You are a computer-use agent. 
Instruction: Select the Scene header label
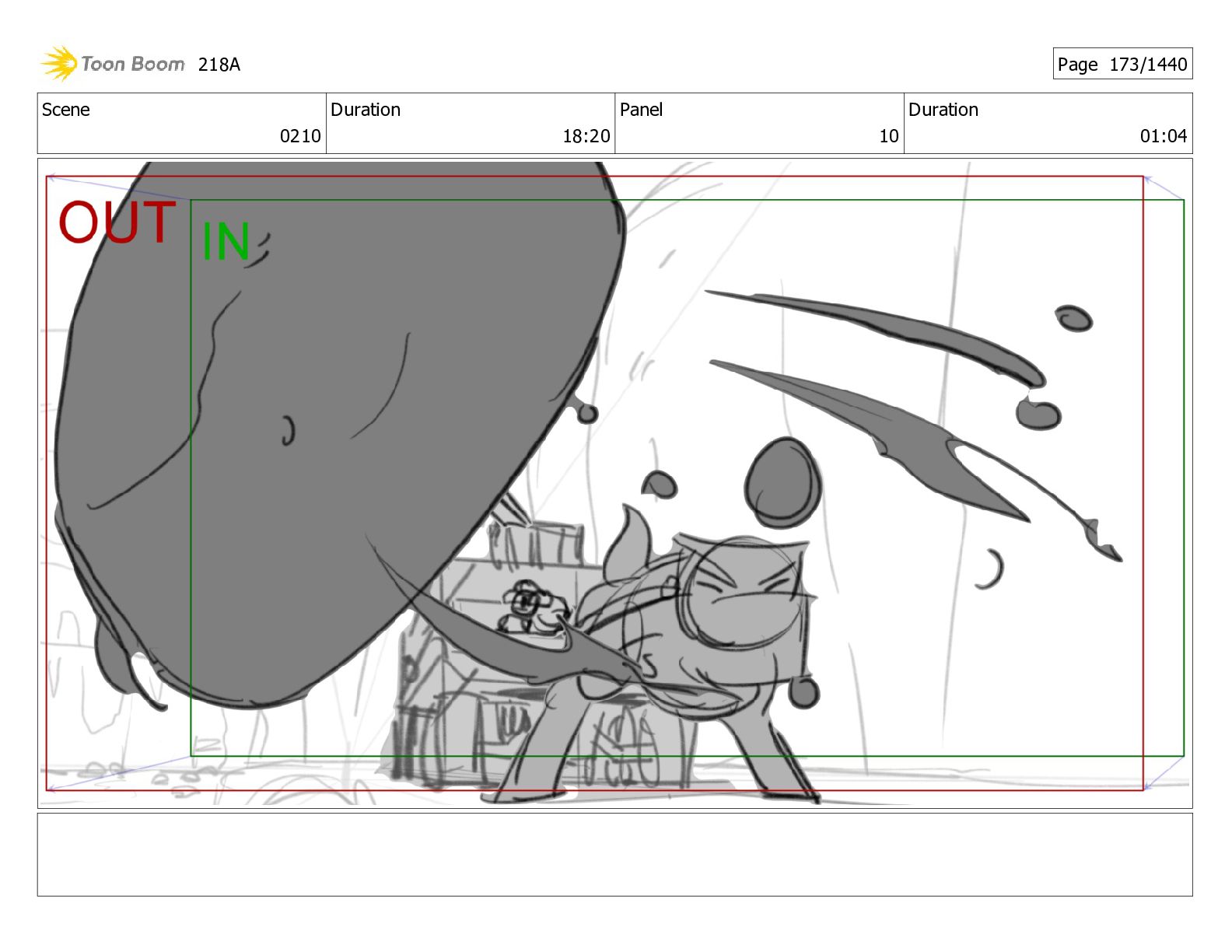tap(66, 110)
